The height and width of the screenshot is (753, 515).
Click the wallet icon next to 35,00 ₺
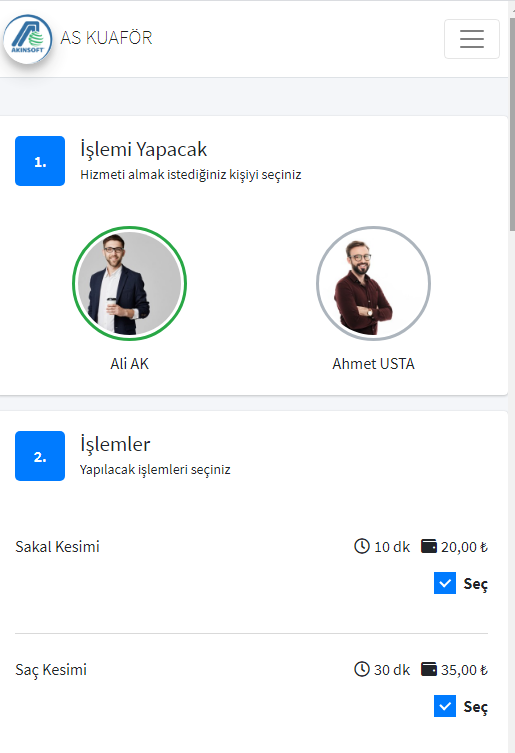[429, 669]
